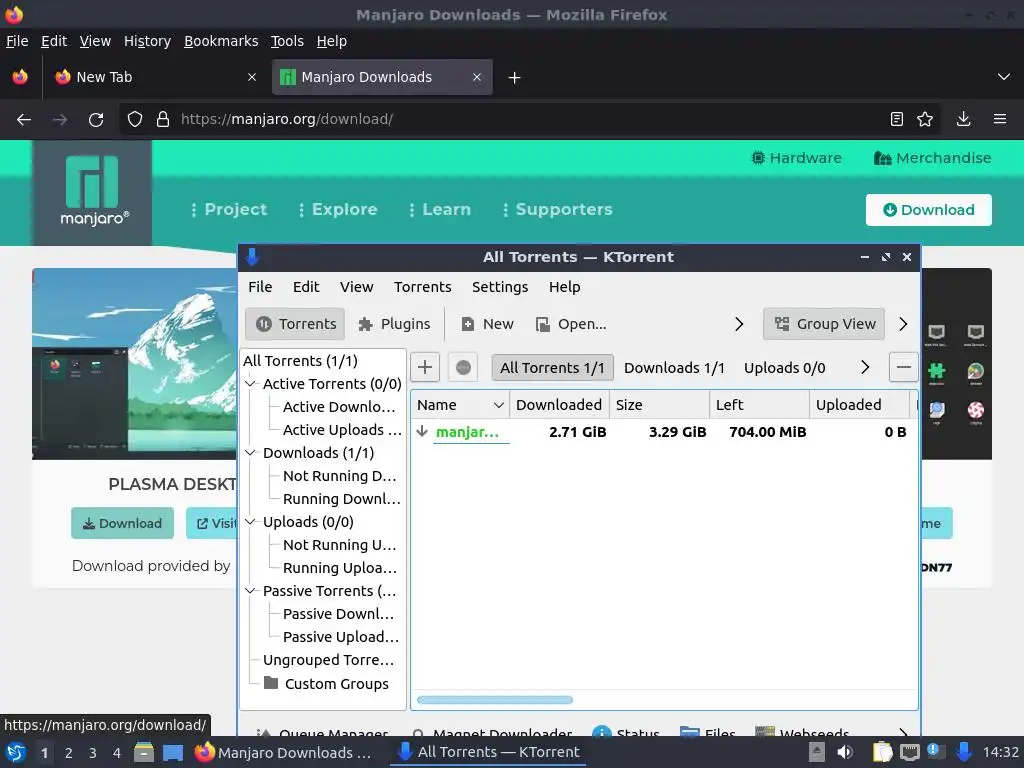Screen dimensions: 1024x768
Task: Open the Firefox downloads panel icon
Action: click(x=963, y=119)
